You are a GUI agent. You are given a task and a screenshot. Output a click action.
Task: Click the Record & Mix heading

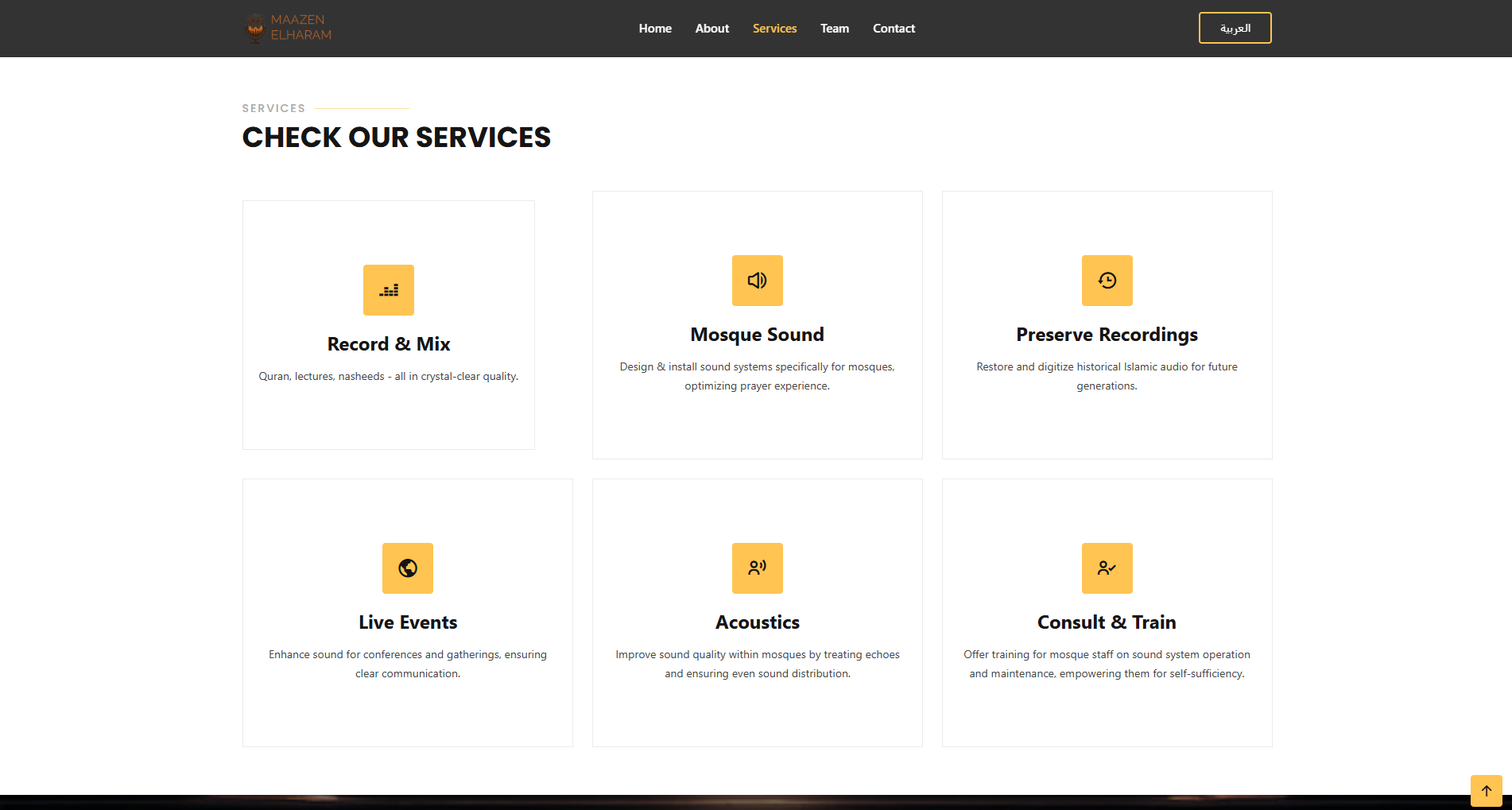coord(388,344)
